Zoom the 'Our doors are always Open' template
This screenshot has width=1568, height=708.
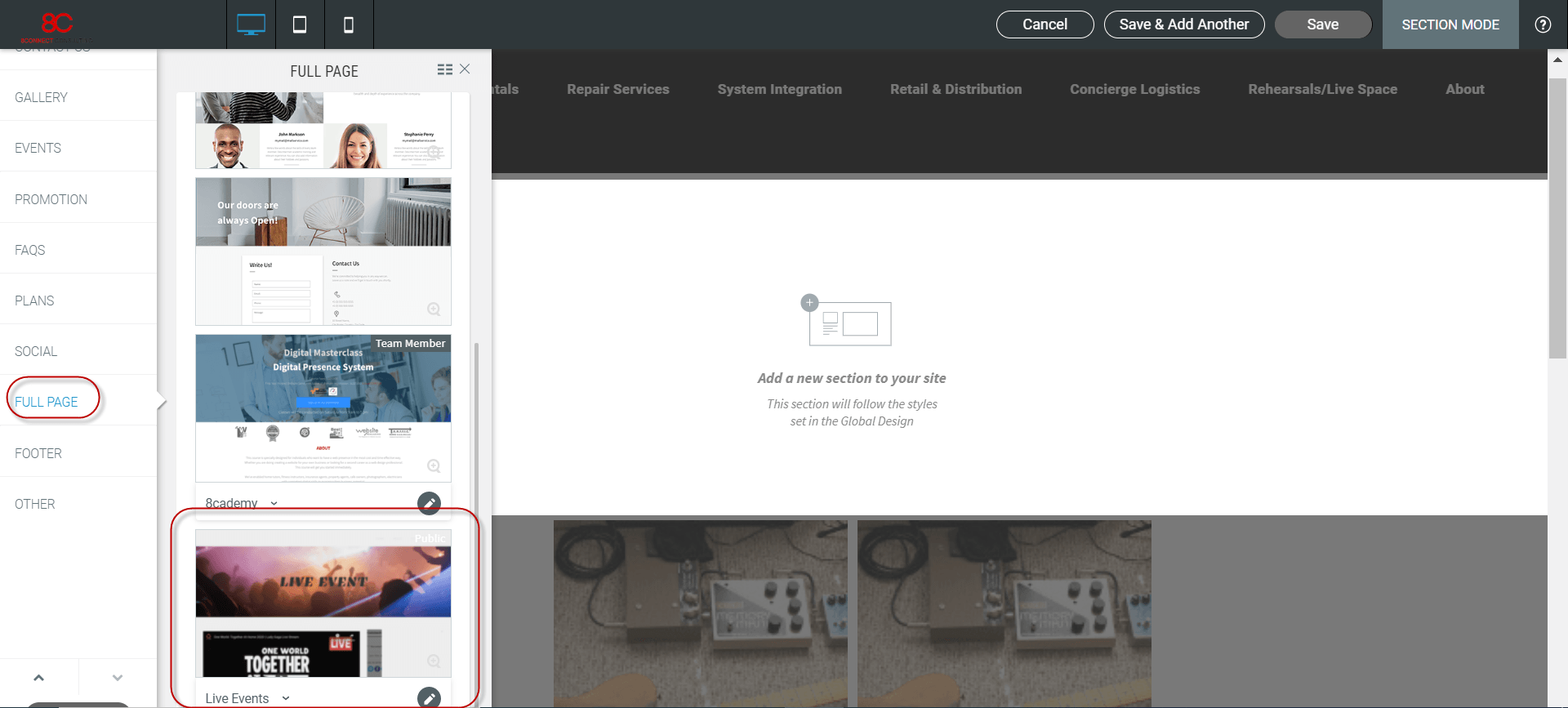point(434,309)
